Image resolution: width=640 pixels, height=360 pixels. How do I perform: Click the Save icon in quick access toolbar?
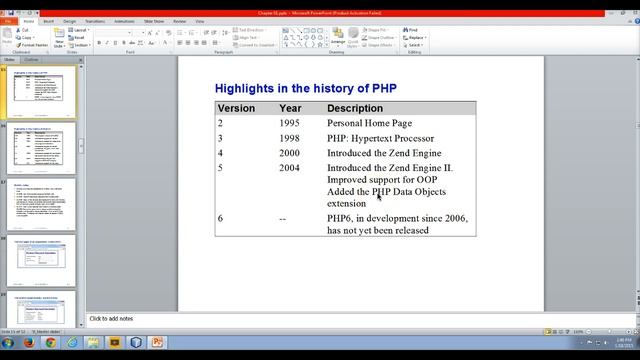coord(11,13)
